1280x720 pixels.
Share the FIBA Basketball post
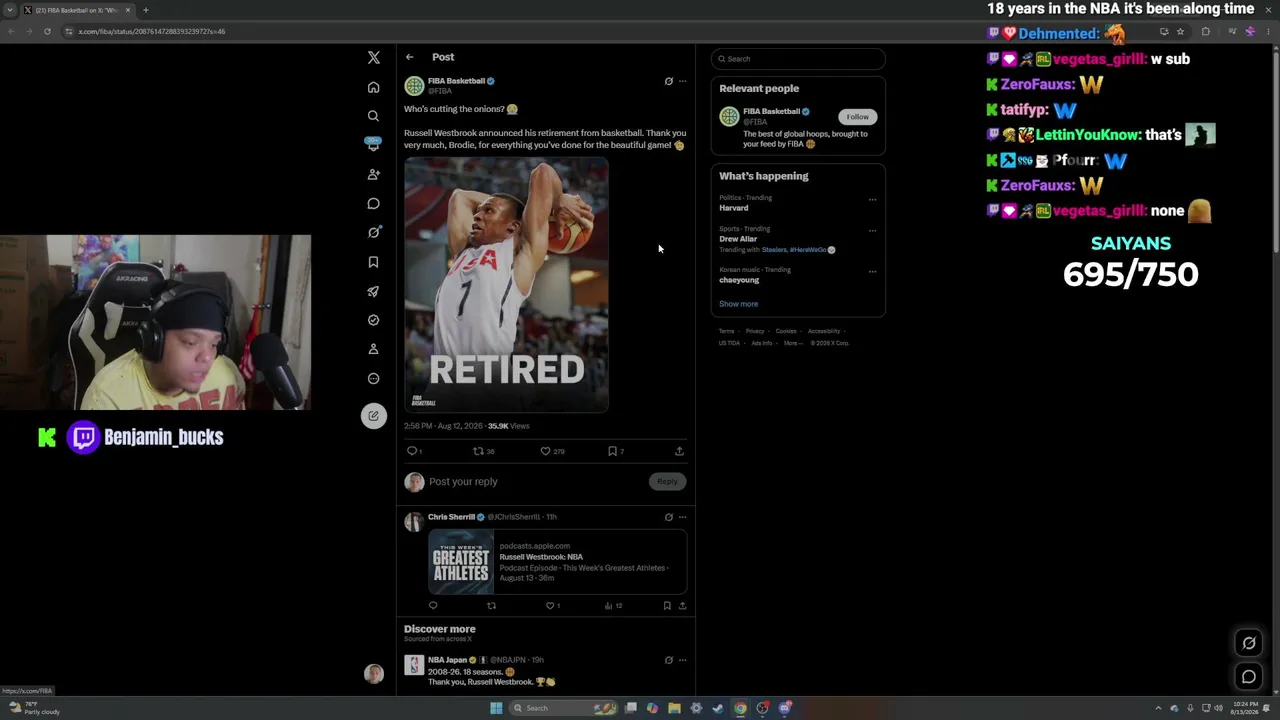tap(679, 451)
